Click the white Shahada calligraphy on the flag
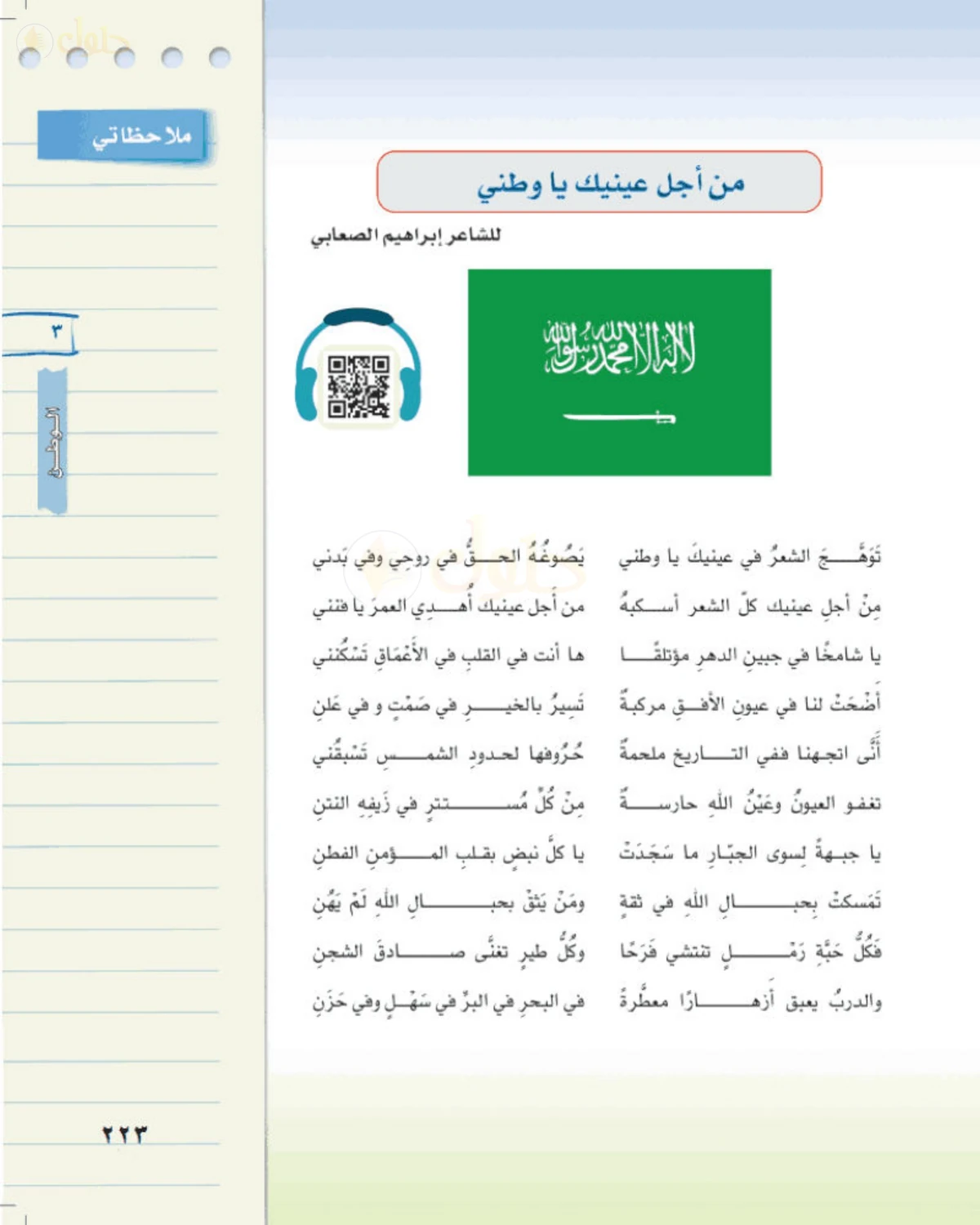 [620, 347]
